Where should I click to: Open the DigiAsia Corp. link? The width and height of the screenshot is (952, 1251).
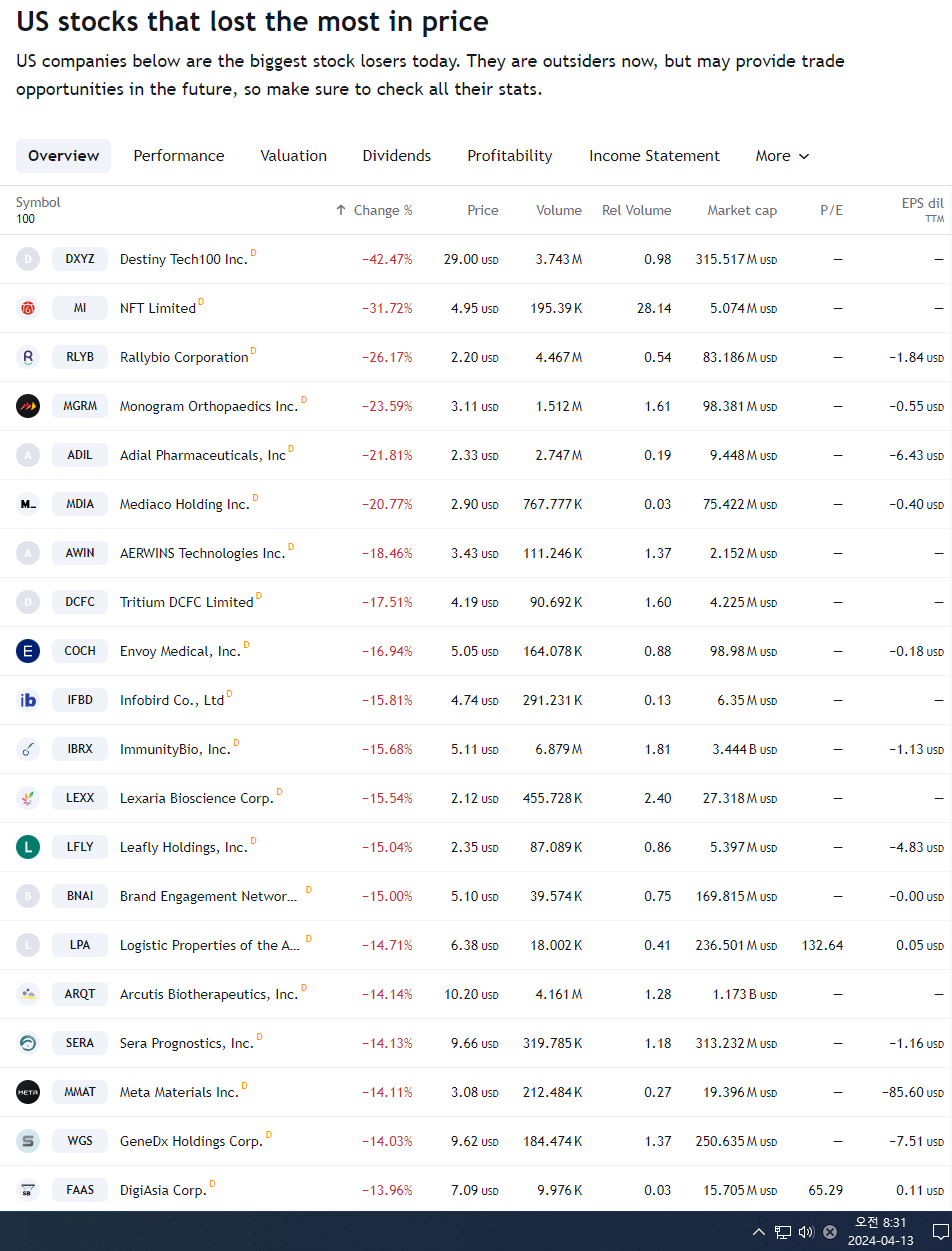tap(163, 1191)
